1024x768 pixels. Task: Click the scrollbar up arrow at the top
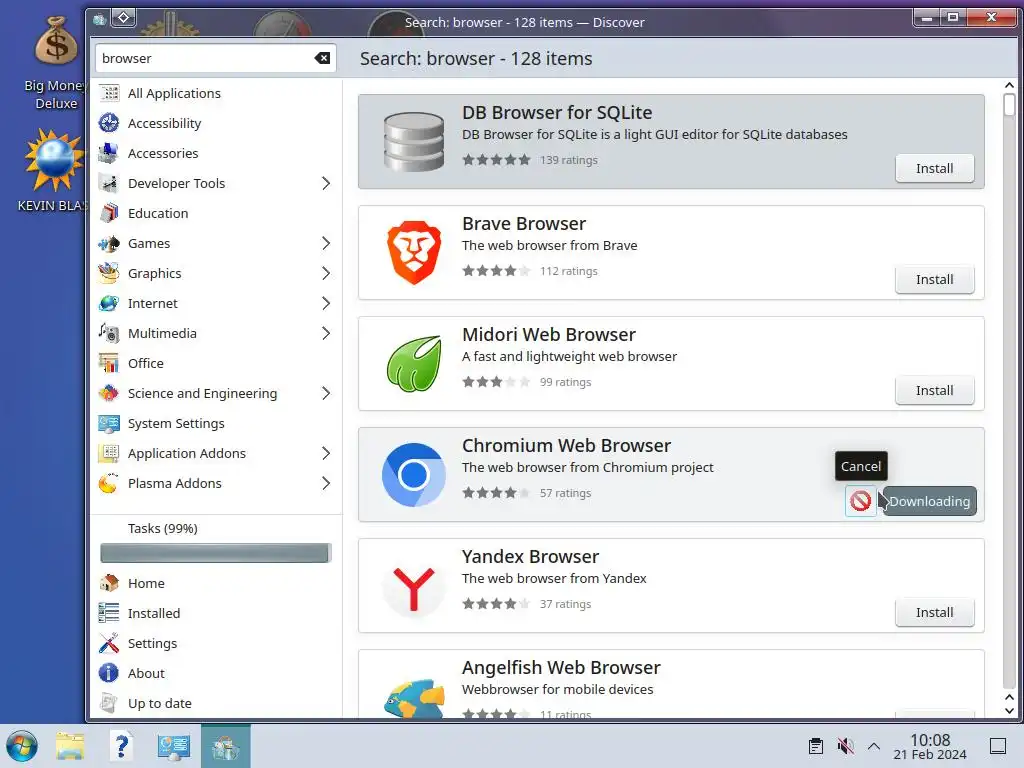(x=1009, y=85)
